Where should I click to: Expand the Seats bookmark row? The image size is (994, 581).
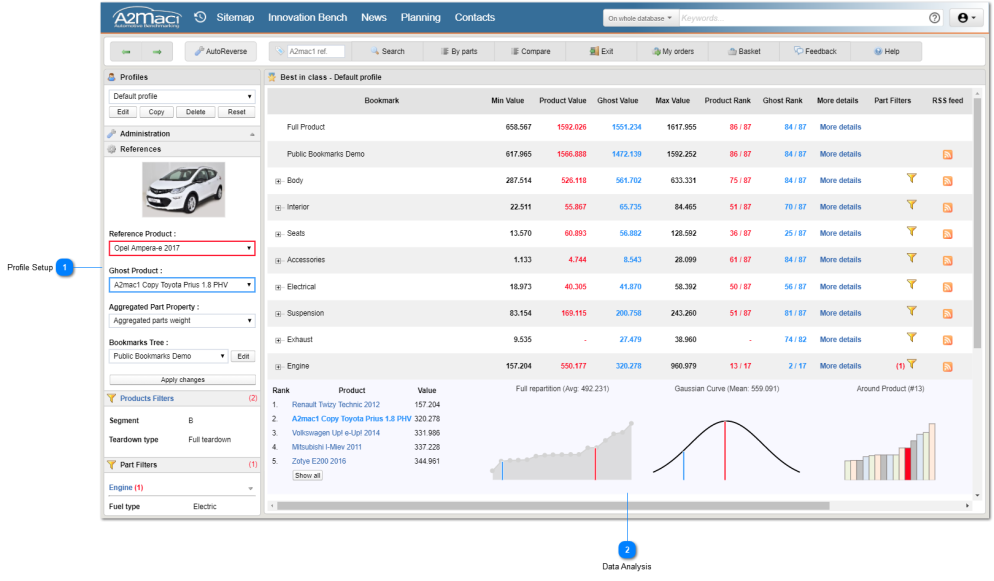[x=278, y=234]
